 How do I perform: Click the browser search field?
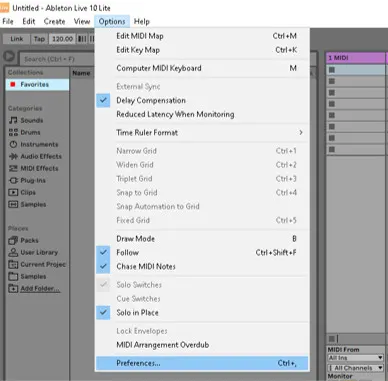57,59
